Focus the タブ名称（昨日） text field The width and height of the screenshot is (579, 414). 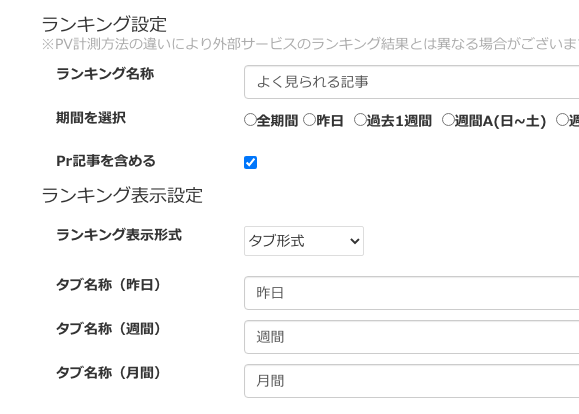click(411, 293)
